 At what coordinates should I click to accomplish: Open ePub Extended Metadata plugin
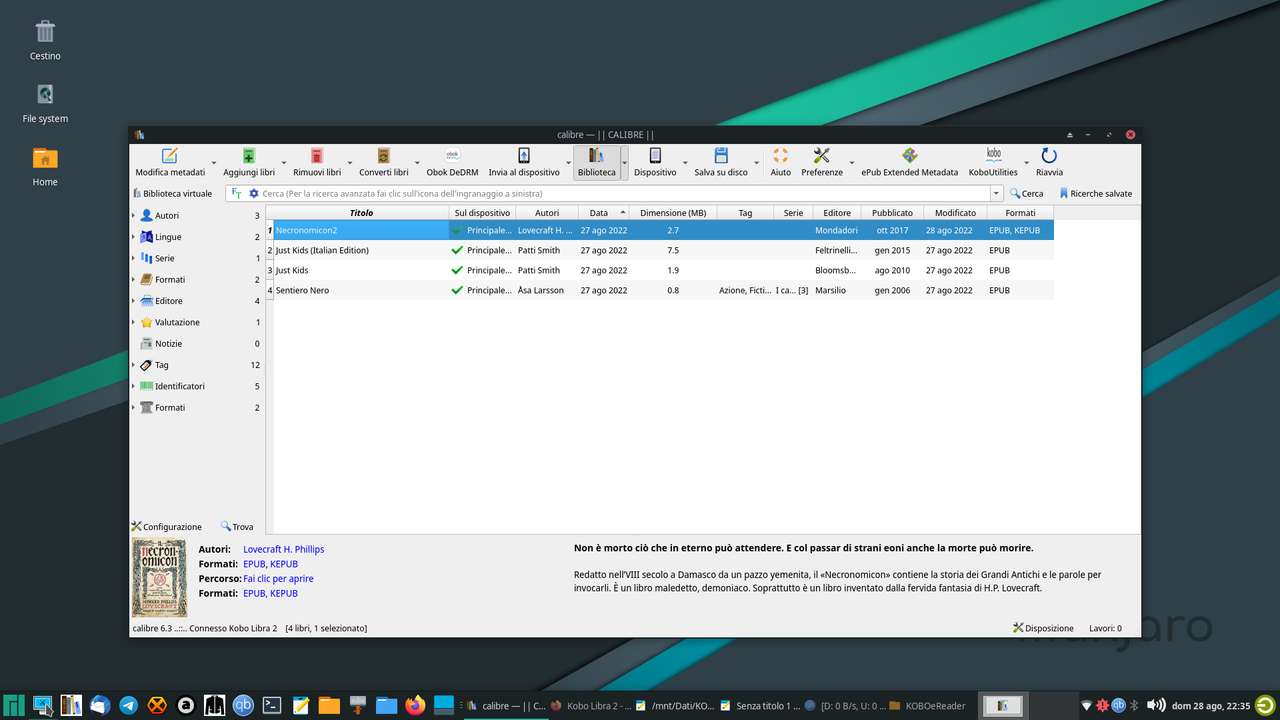coord(910,162)
